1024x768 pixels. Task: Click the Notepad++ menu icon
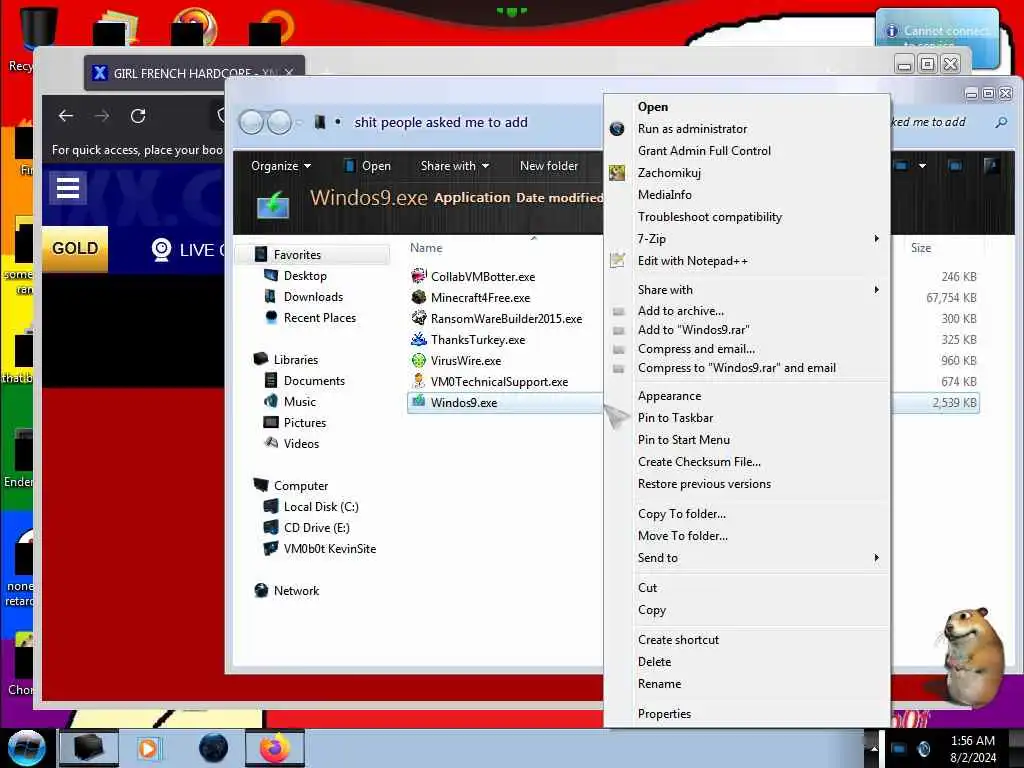click(616, 261)
